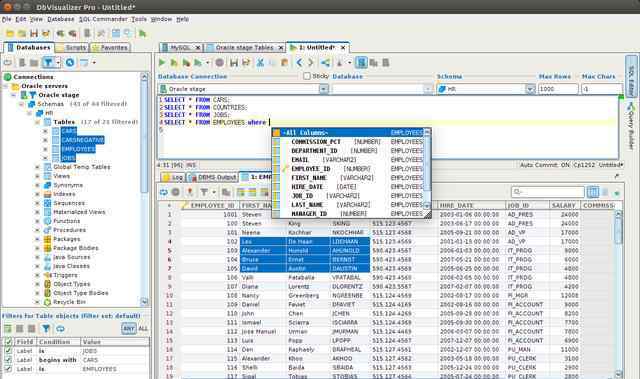This screenshot has width=640, height=379.
Task: Open the Log tab in results
Action: pyautogui.click(x=173, y=177)
